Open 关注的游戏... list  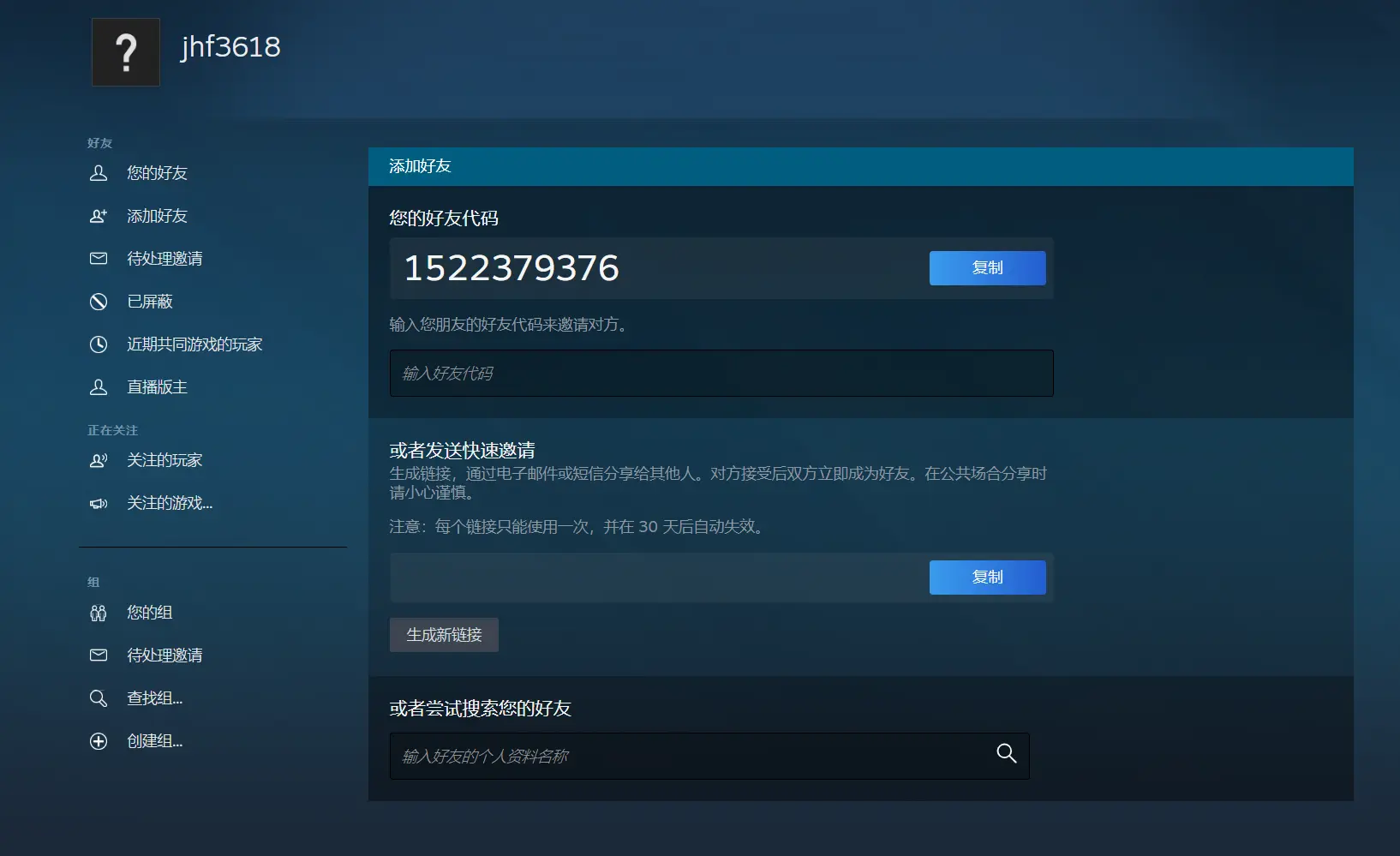click(170, 503)
